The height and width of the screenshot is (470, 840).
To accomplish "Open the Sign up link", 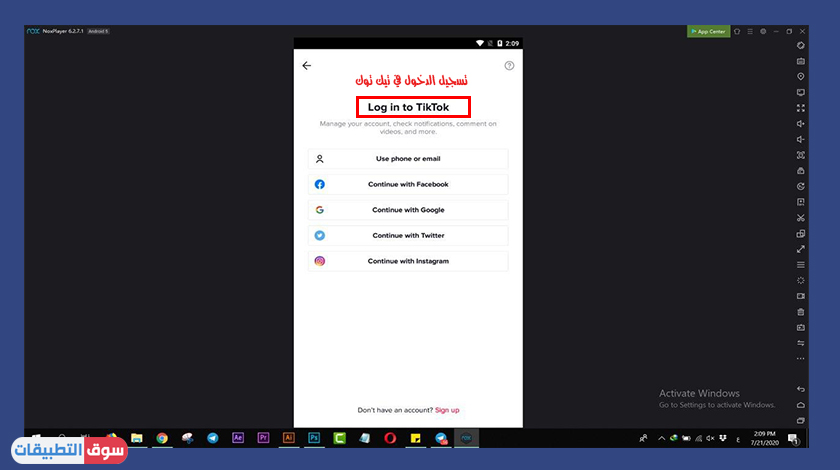I will coord(447,410).
